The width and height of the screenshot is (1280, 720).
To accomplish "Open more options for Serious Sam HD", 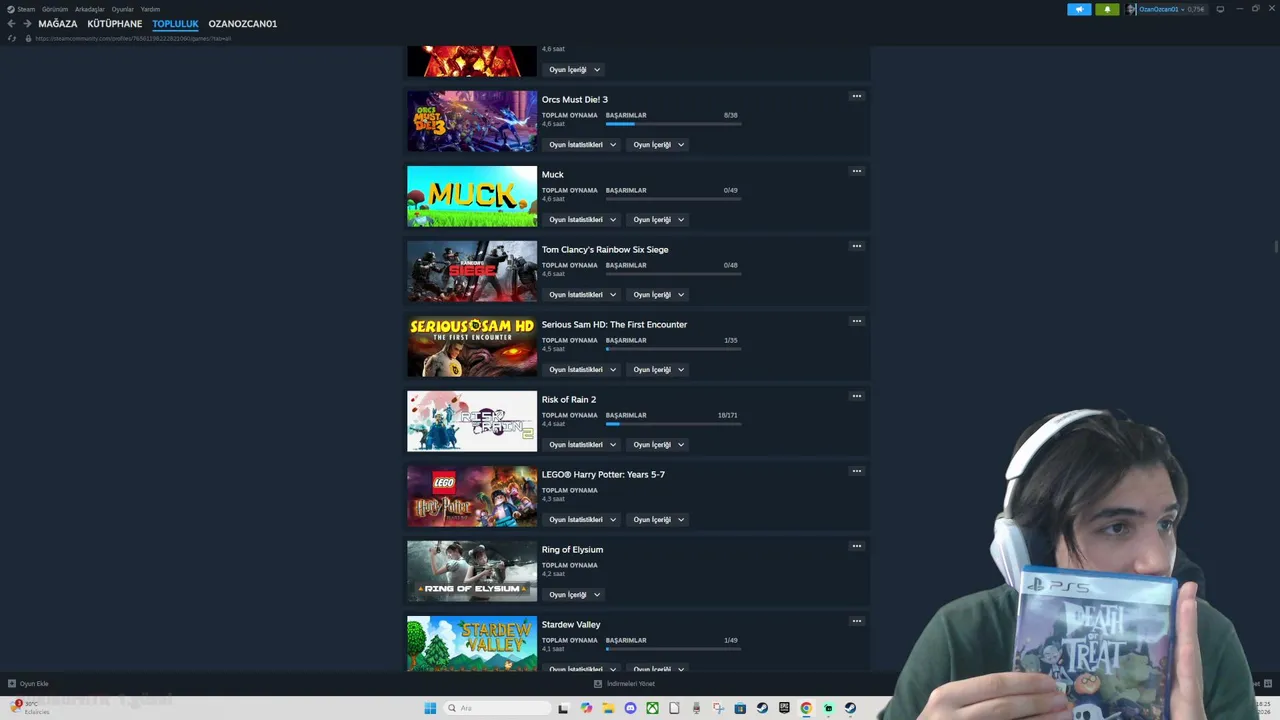I will (856, 321).
